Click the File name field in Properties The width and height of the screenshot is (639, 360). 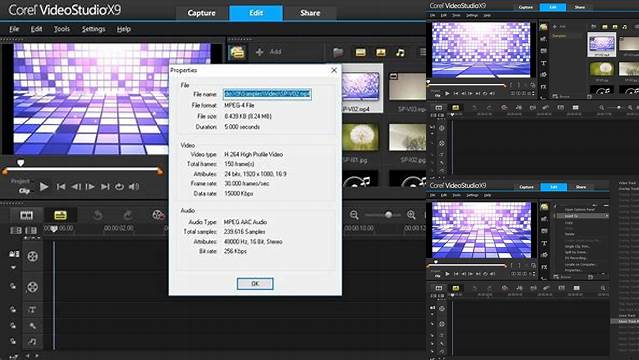pos(267,94)
